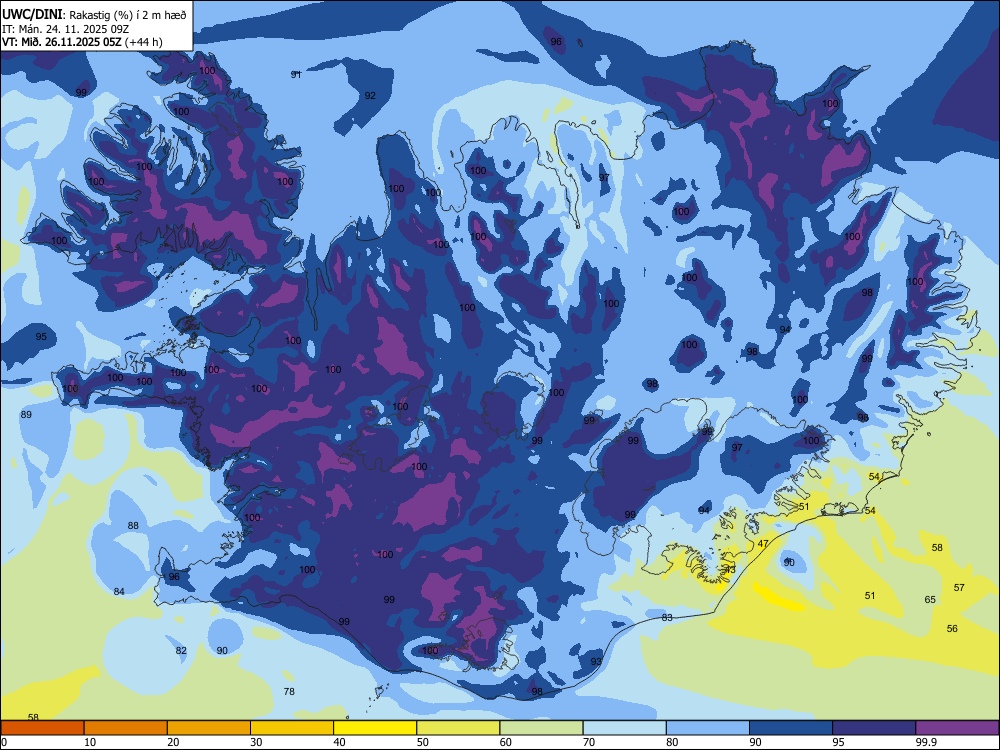Click the '65' humidity value on the map
This screenshot has height=750, width=1000.
click(930, 599)
